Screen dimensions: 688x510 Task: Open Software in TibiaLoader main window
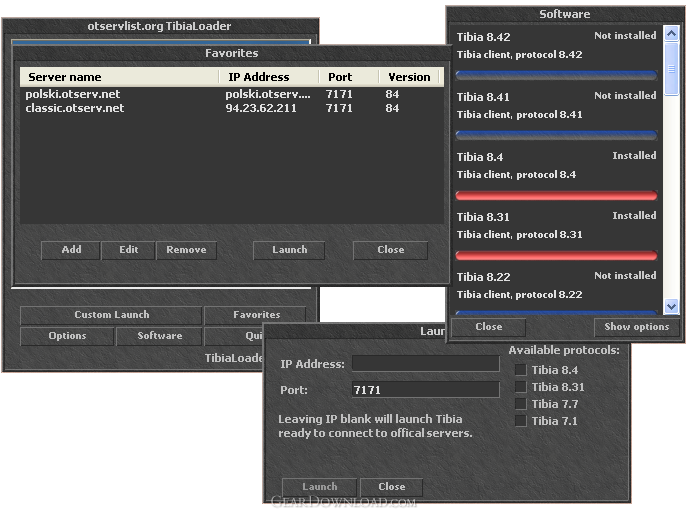(x=159, y=336)
